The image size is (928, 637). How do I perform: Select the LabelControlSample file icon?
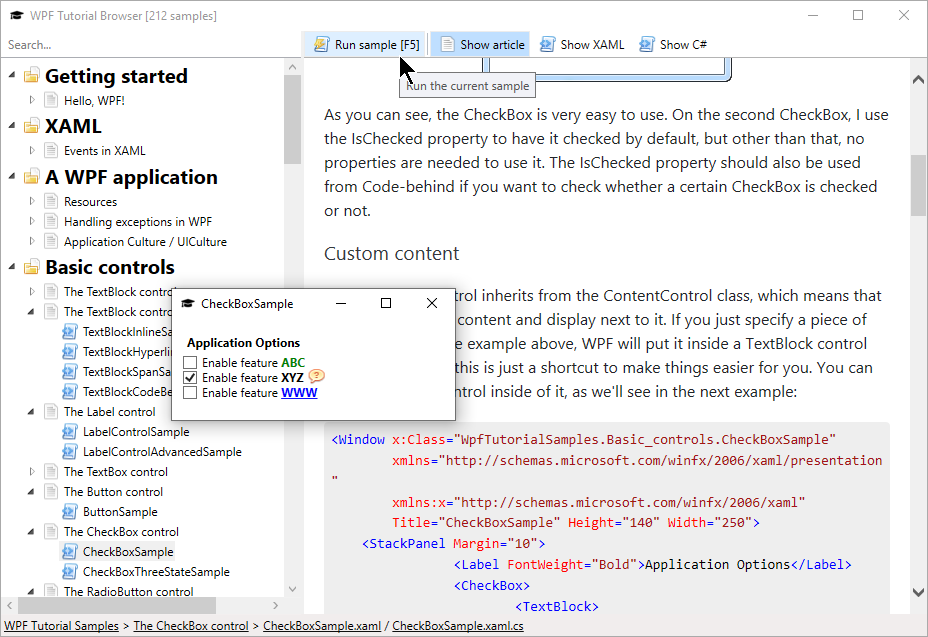coord(70,432)
